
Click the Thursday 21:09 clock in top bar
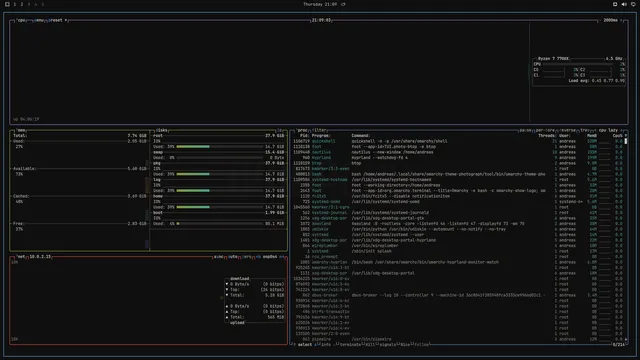320,4
